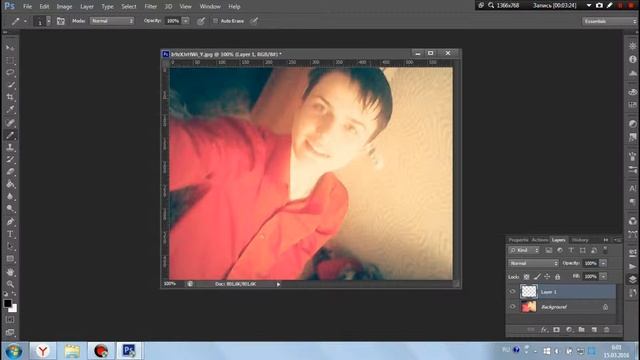Select the Eyedropper tool
The width and height of the screenshot is (640, 360).
[10, 109]
